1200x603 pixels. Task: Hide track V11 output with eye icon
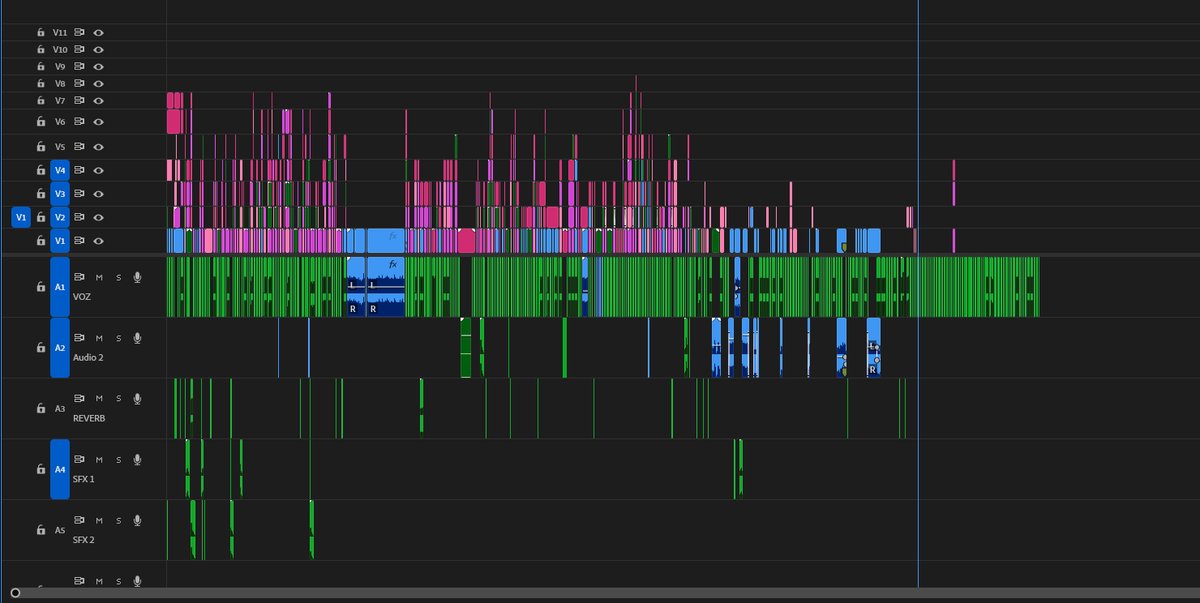99,33
